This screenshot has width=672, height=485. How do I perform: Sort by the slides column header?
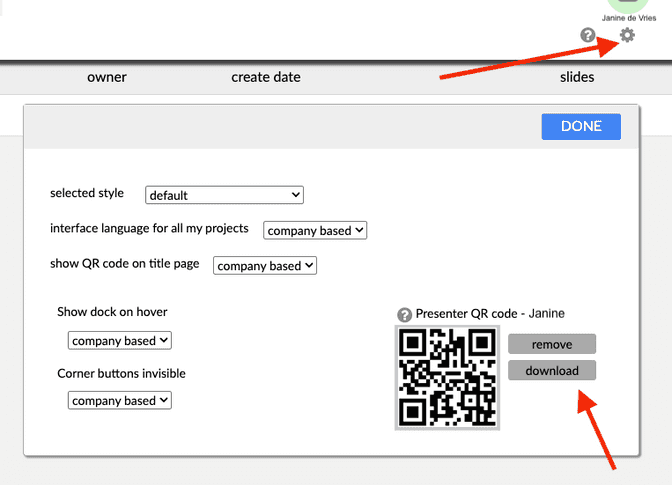577,77
